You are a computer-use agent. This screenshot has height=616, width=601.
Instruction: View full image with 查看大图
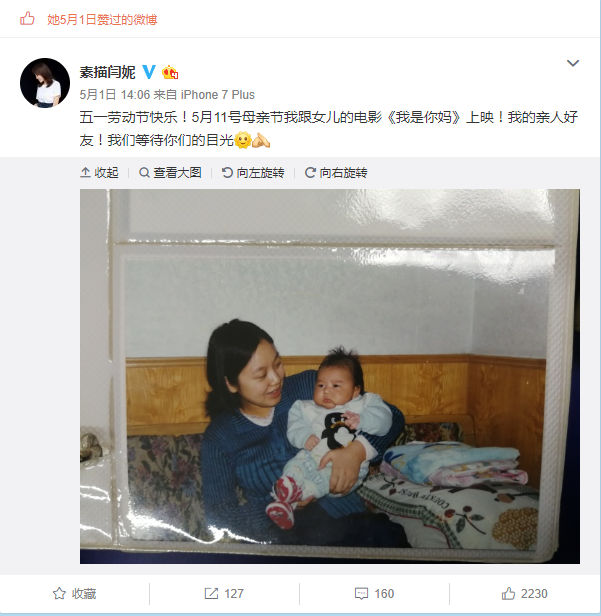click(x=170, y=172)
